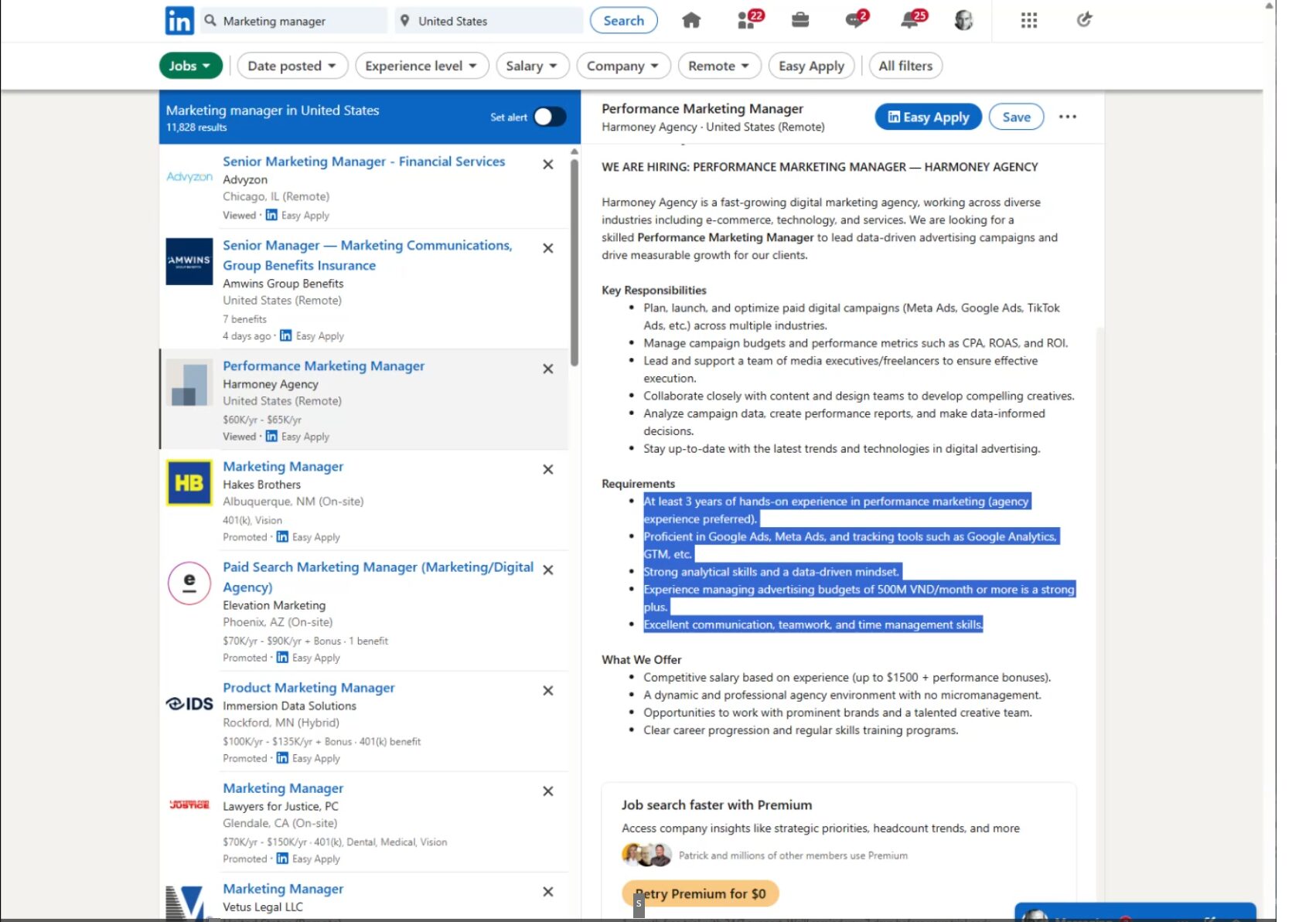Save the Performance Marketing Manager job
Screen dimensions: 1316x922
[x=1016, y=117]
